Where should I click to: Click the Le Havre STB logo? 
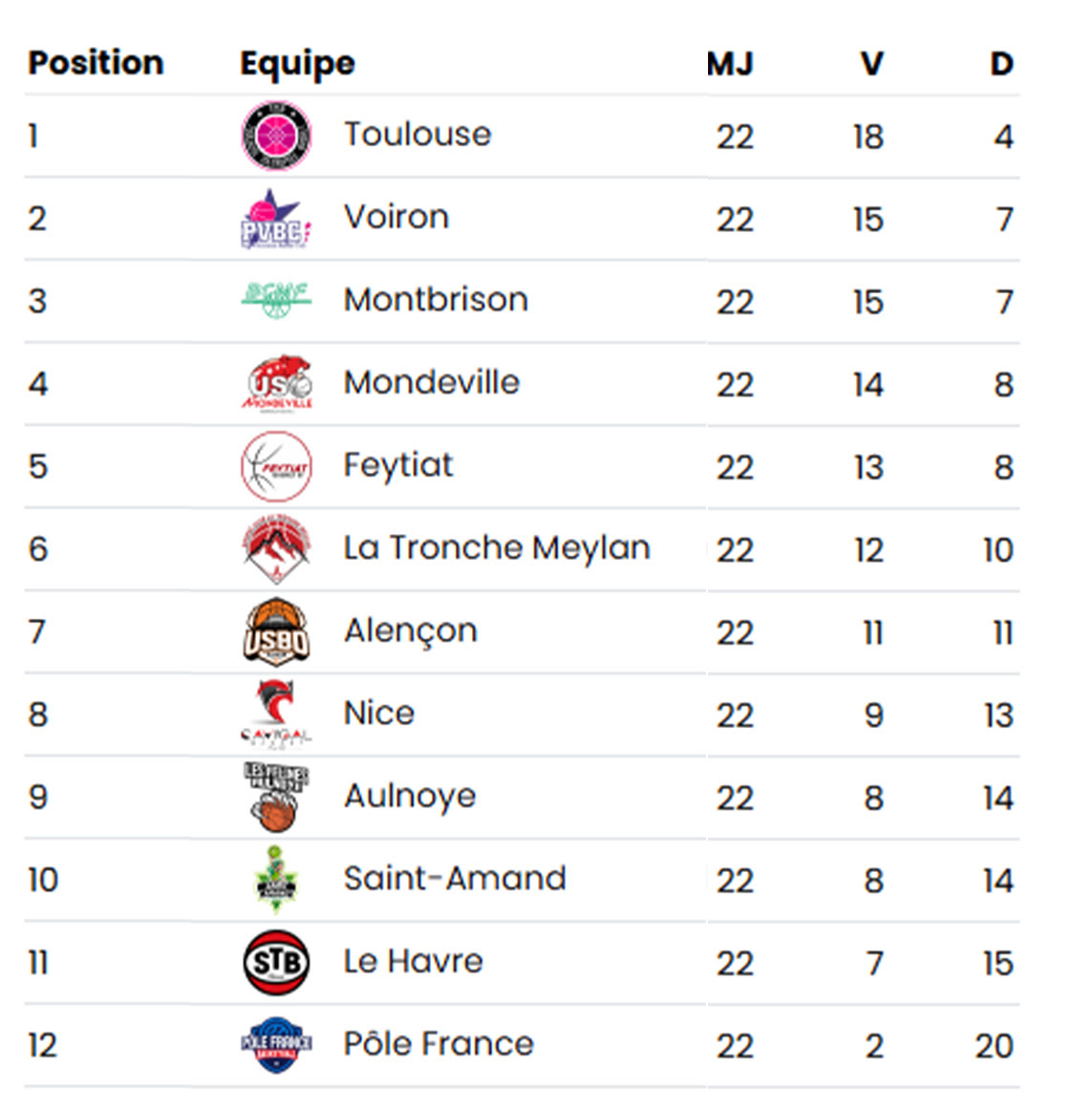276,962
